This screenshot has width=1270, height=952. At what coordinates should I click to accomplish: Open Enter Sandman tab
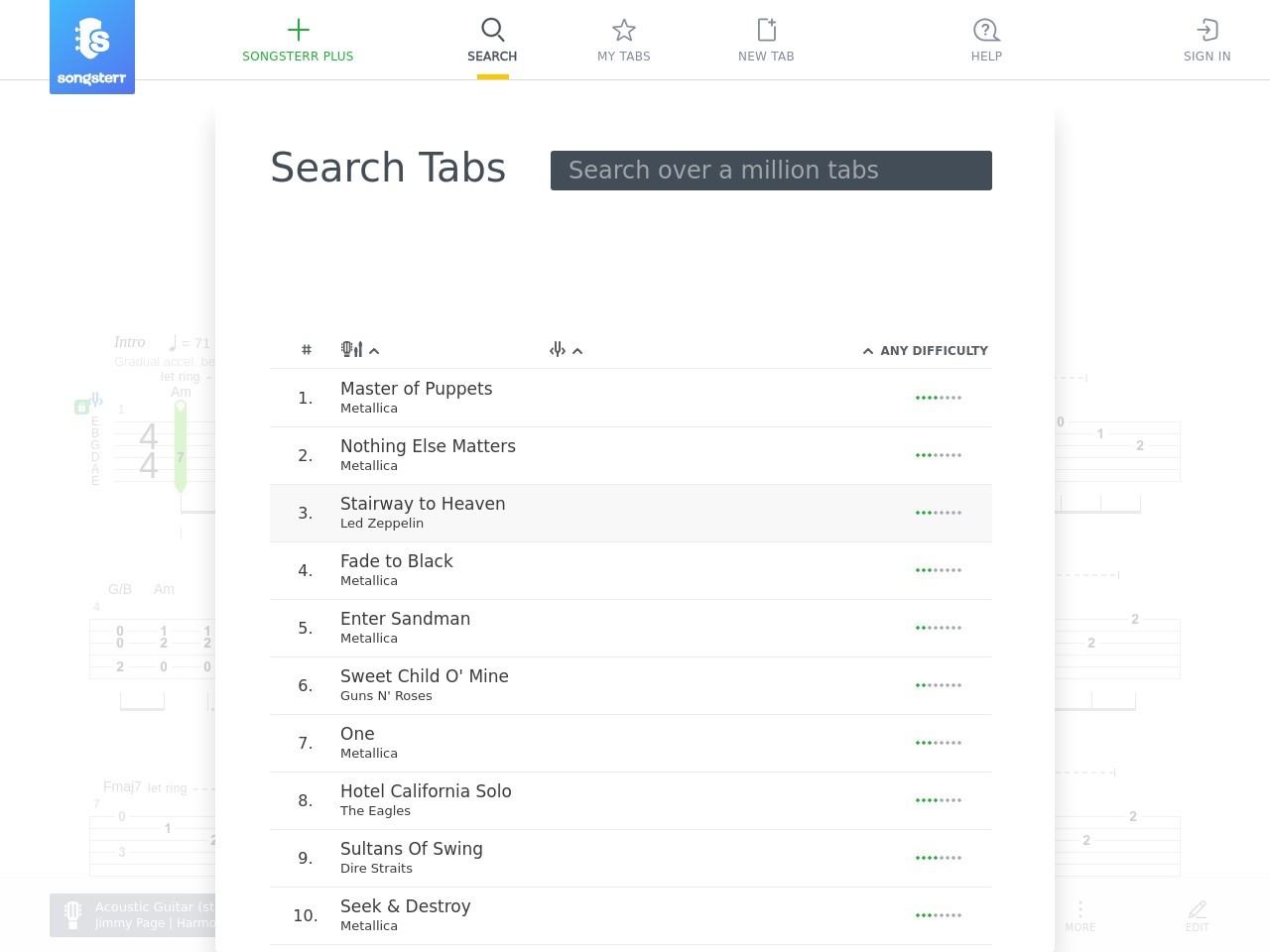[x=631, y=628]
